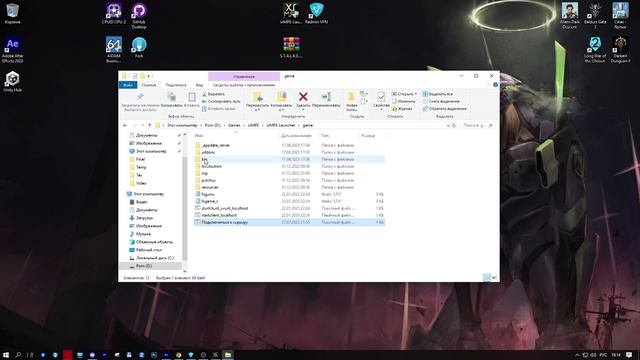Open the Unity Hub desktop icon
The image size is (640, 360).
pyautogui.click(x=12, y=81)
